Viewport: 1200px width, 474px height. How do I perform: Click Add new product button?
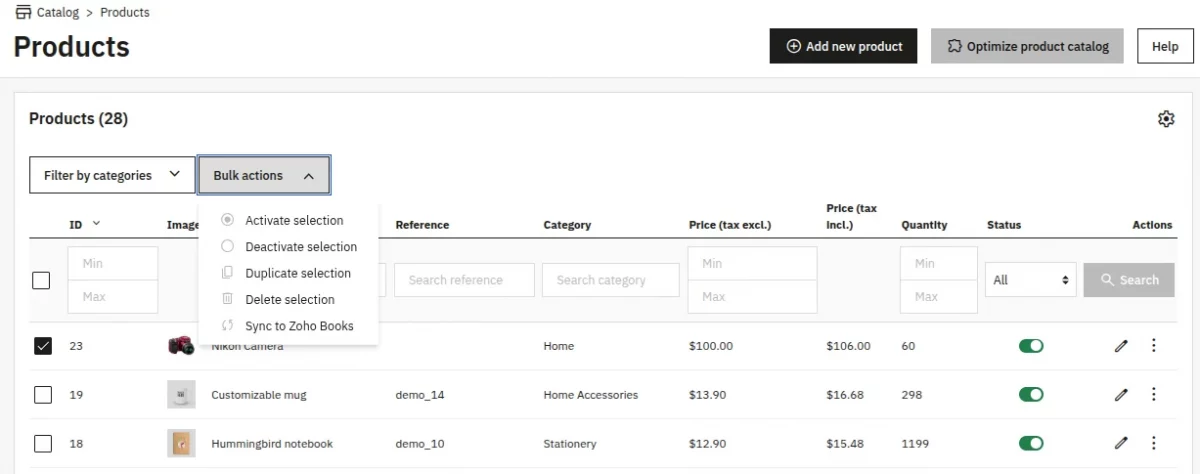pyautogui.click(x=843, y=46)
